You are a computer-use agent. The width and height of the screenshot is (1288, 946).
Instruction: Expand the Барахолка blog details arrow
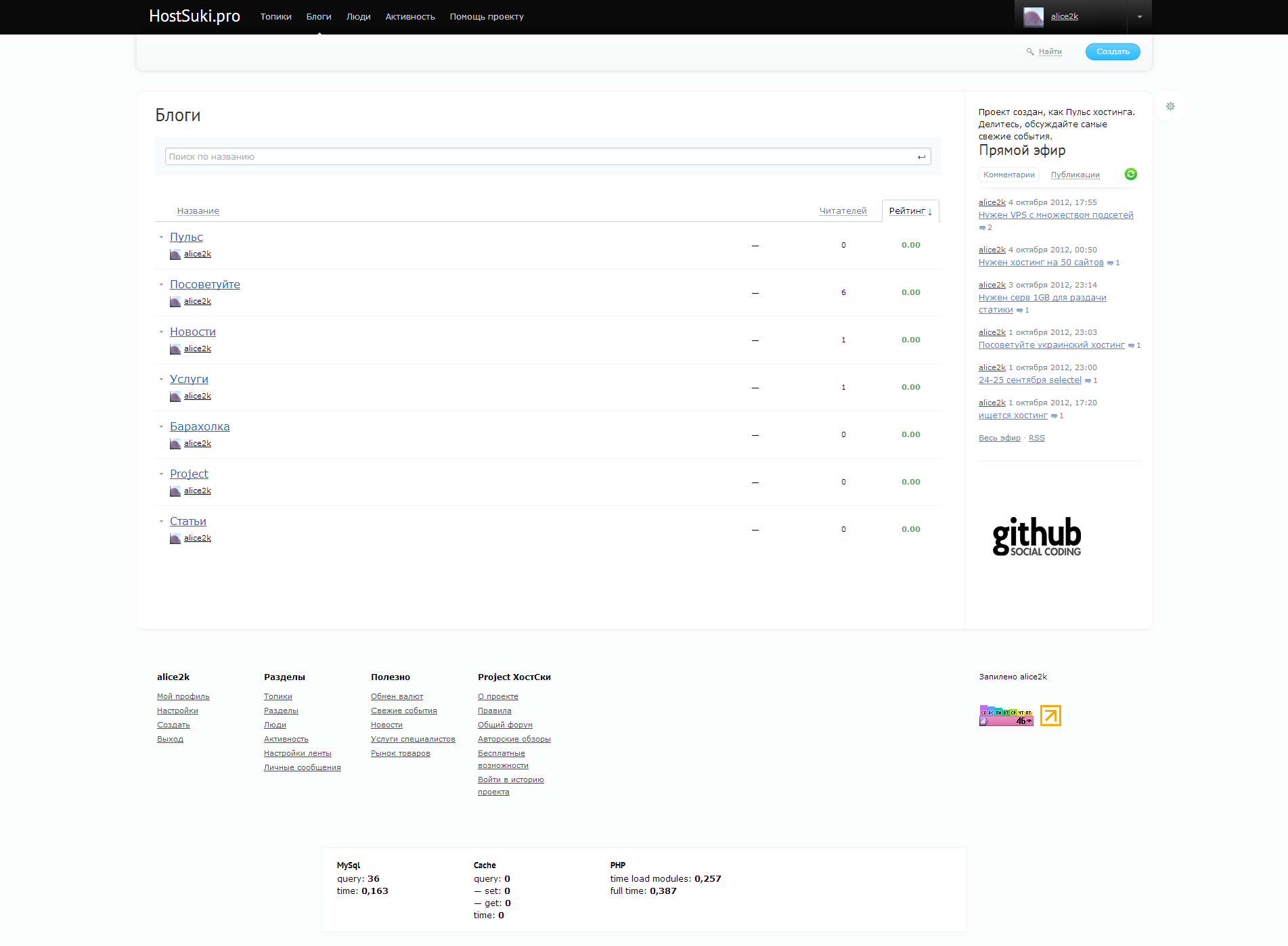(161, 427)
